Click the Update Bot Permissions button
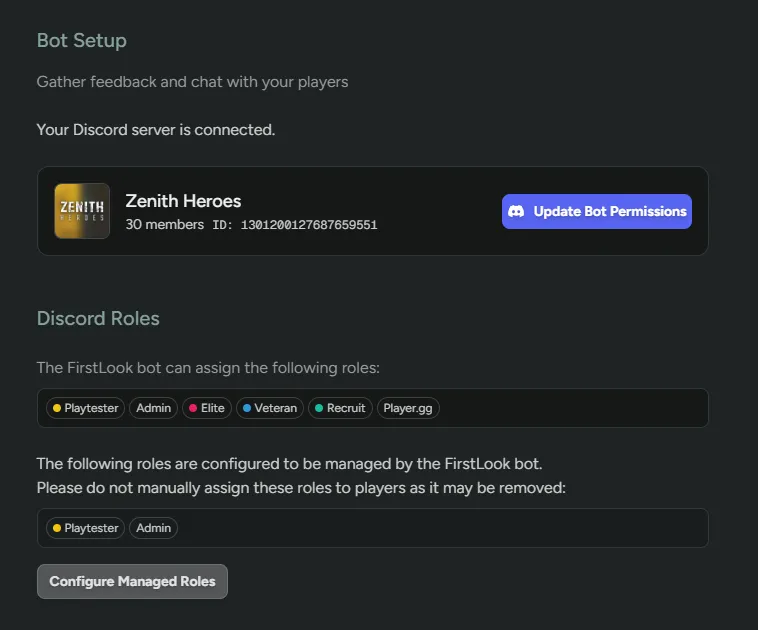The image size is (758, 630). [597, 211]
